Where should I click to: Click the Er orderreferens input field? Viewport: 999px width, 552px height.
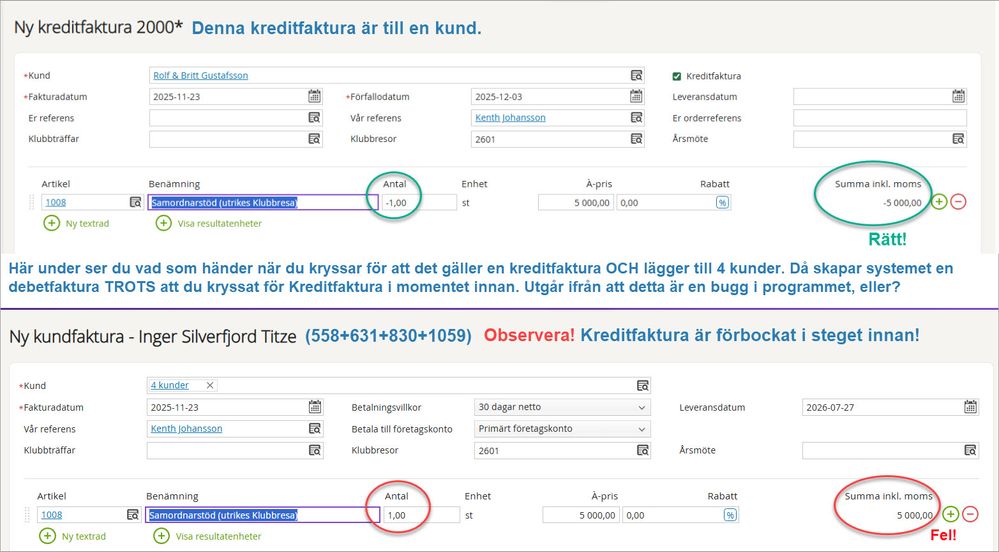(x=879, y=118)
